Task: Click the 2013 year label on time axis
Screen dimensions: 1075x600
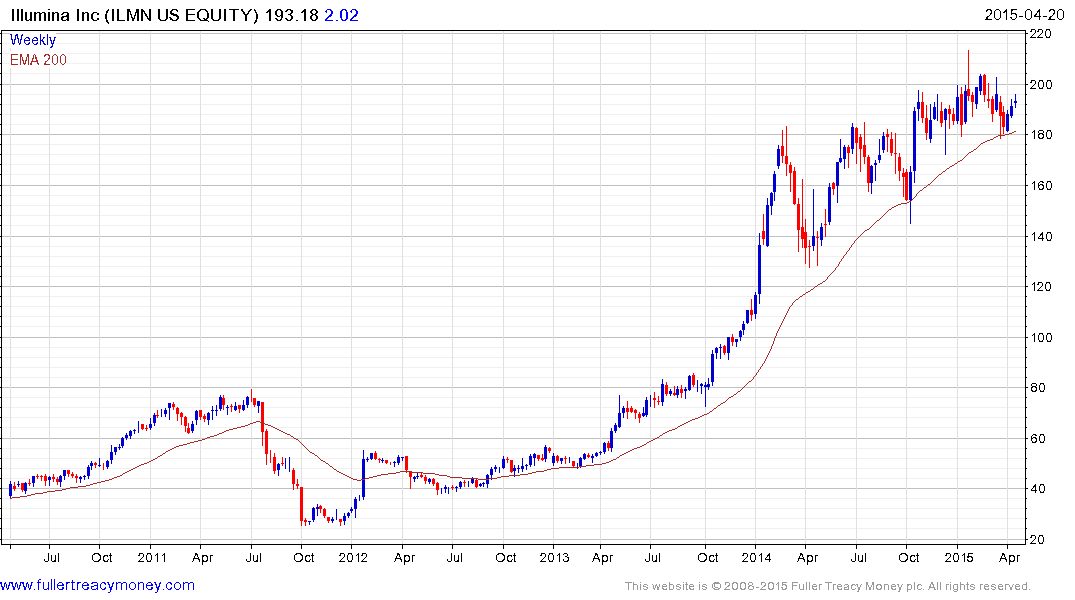Action: click(x=555, y=557)
